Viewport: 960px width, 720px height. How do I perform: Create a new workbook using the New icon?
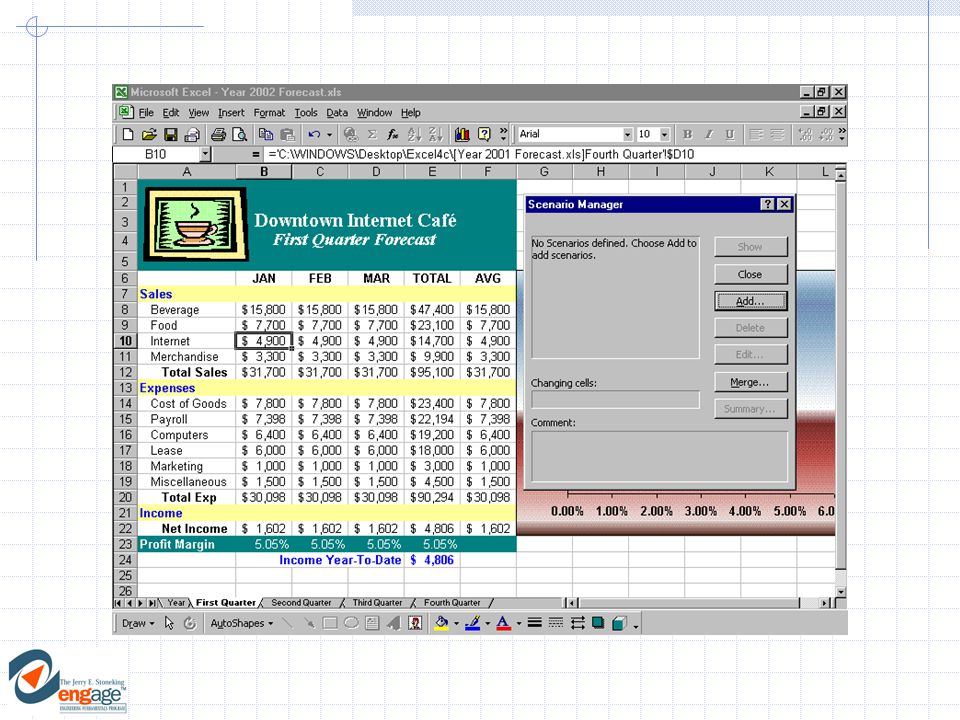[x=128, y=134]
